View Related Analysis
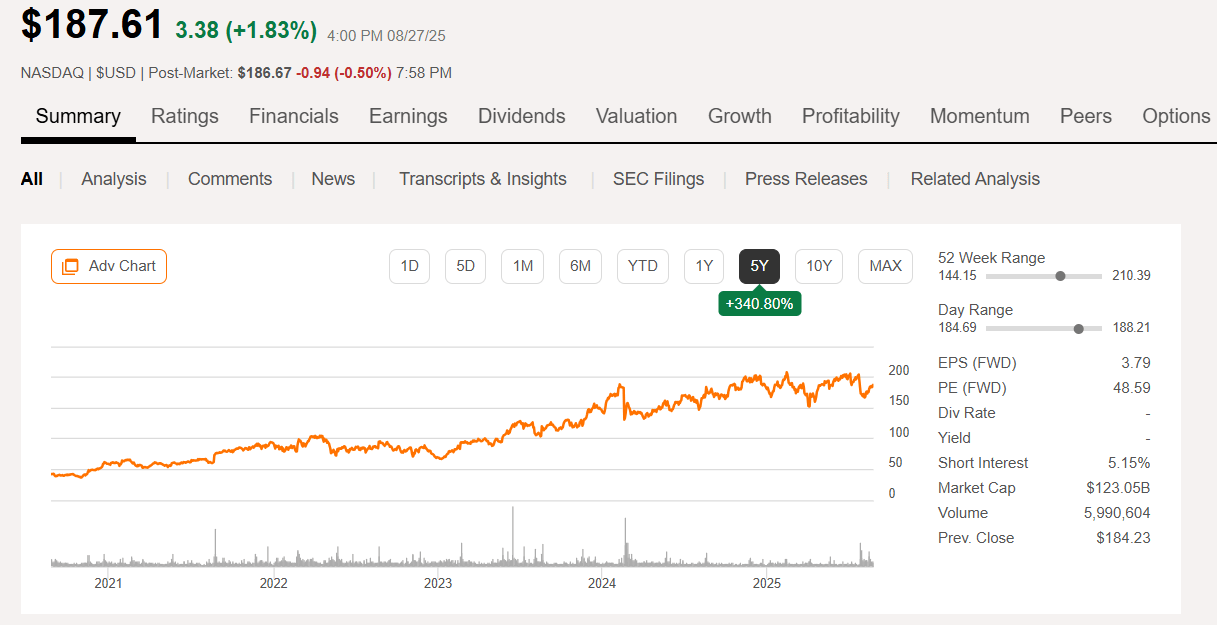 (974, 178)
